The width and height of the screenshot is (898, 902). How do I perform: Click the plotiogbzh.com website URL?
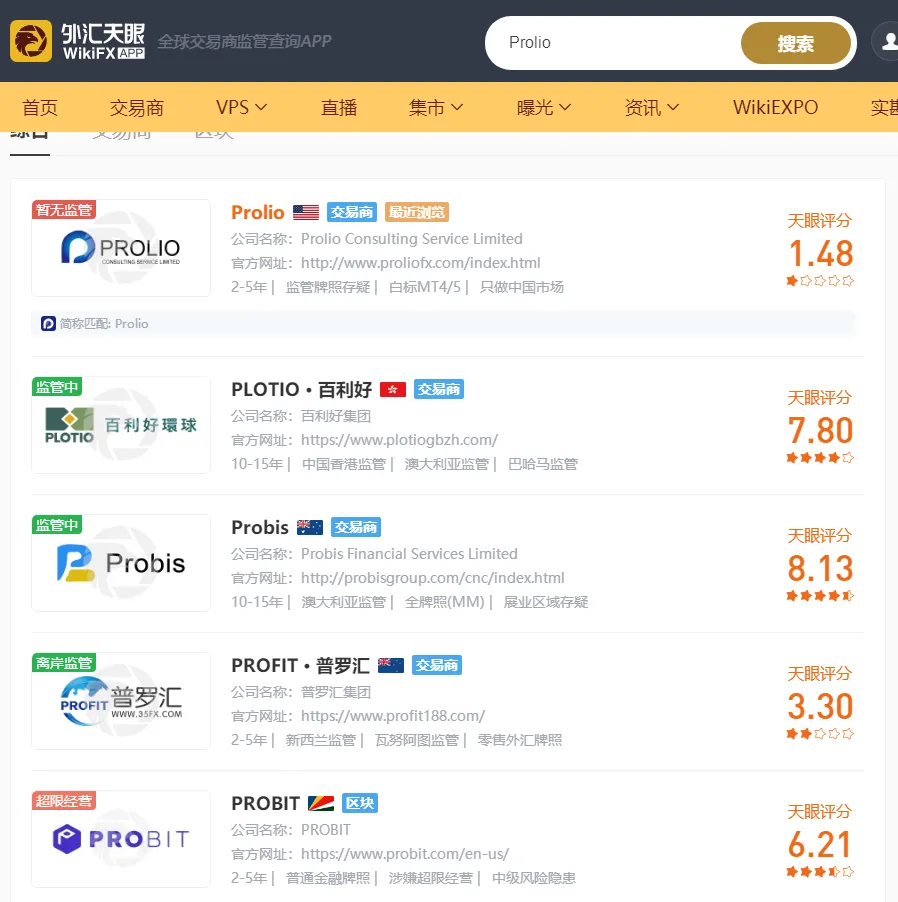pos(399,440)
